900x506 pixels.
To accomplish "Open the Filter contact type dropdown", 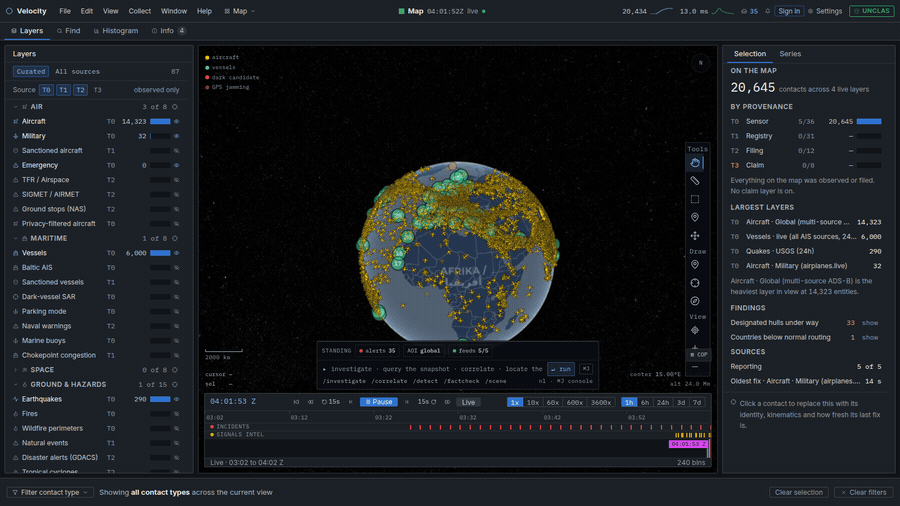I will pyautogui.click(x=50, y=492).
